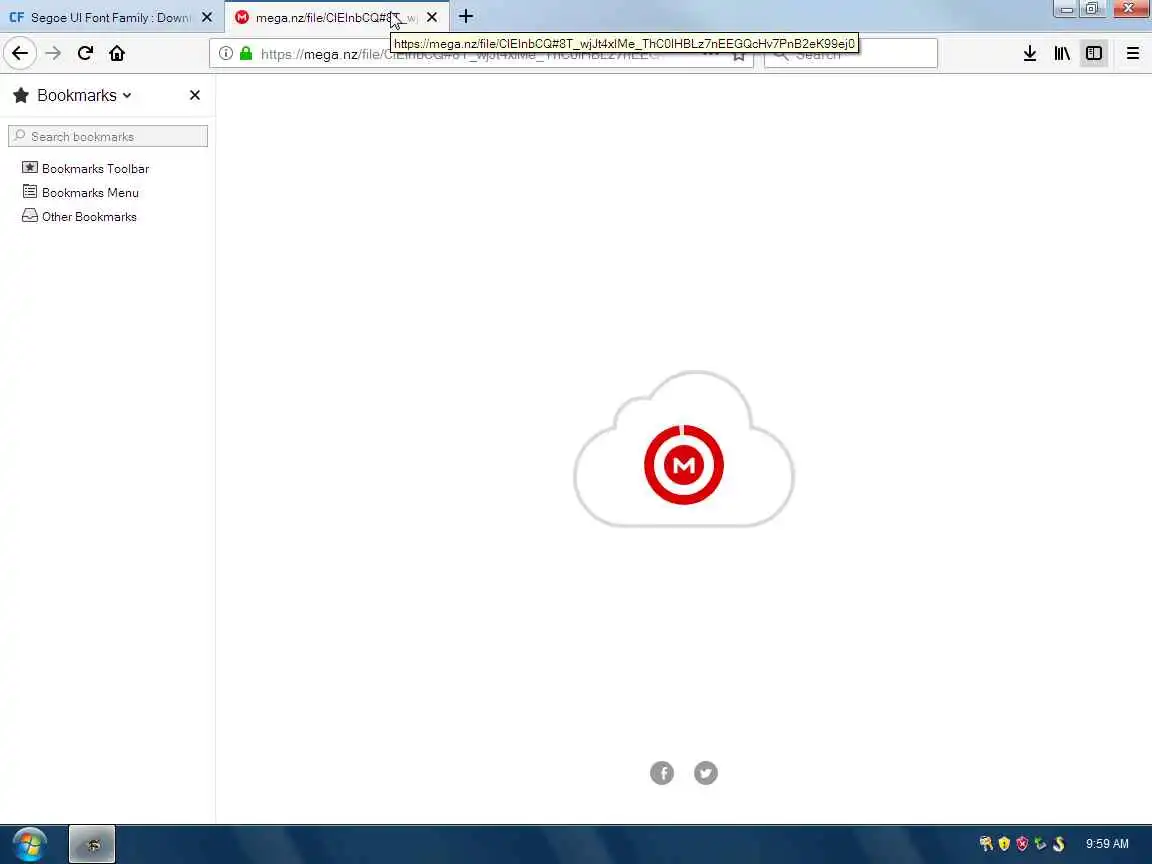Open the Library view icon
Viewport: 1152px width, 864px height.
click(1062, 53)
